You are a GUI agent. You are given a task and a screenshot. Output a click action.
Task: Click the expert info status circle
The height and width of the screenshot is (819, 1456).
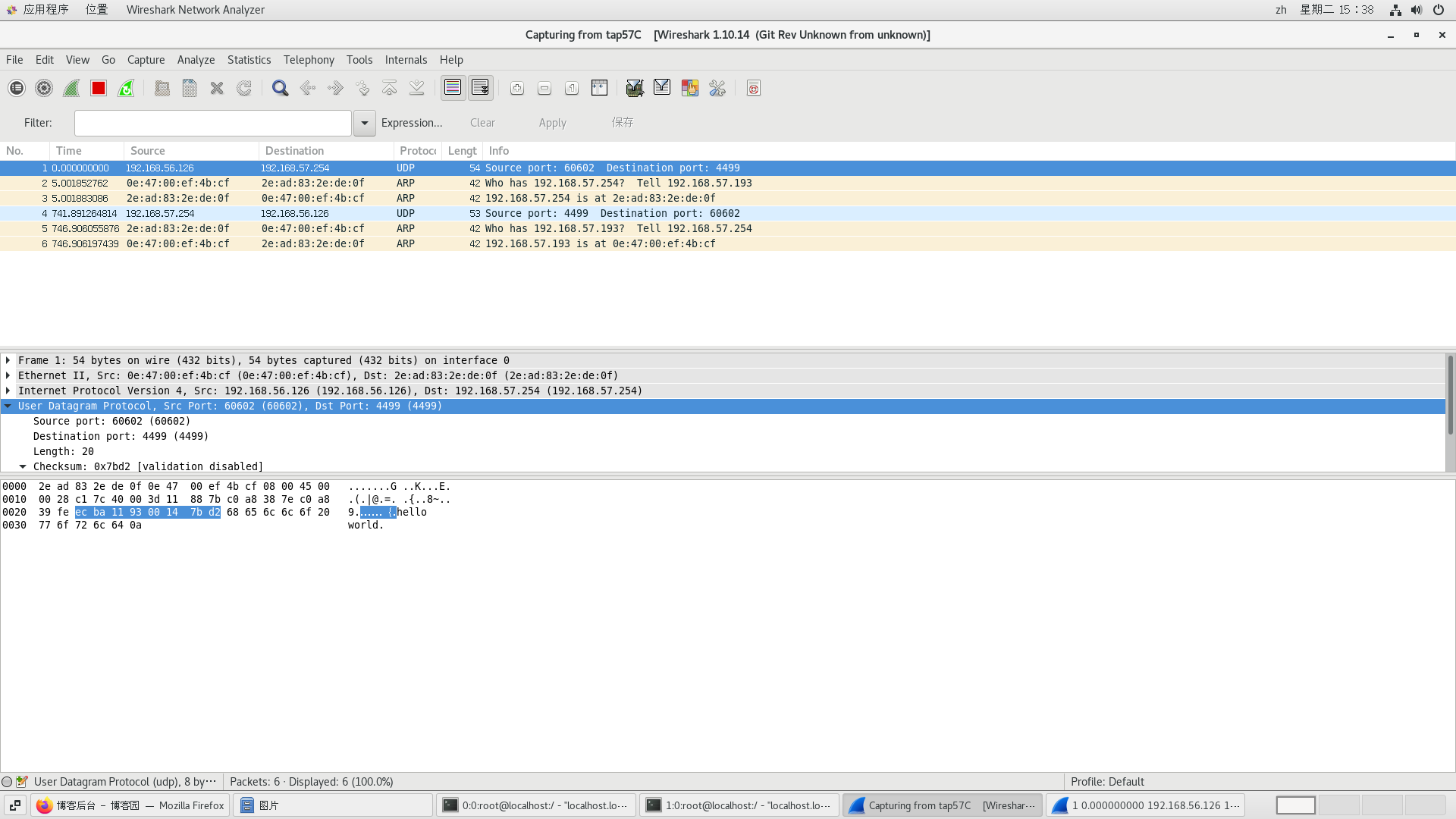tap(7, 782)
